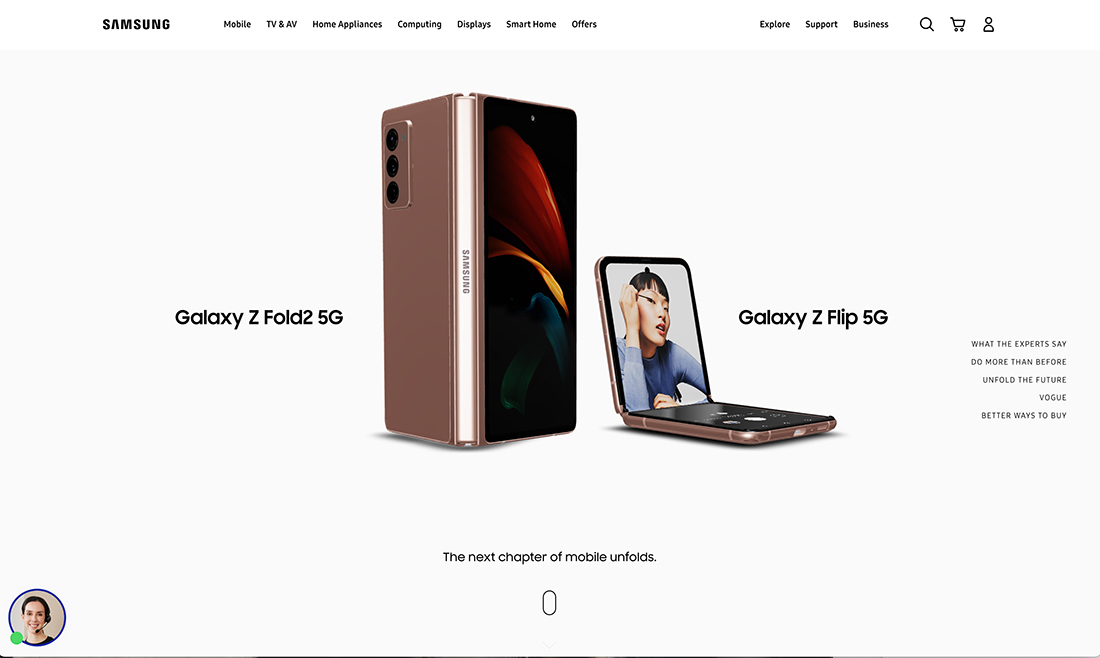Image resolution: width=1100 pixels, height=658 pixels.
Task: Expand the Home Appliances menu
Action: click(347, 25)
